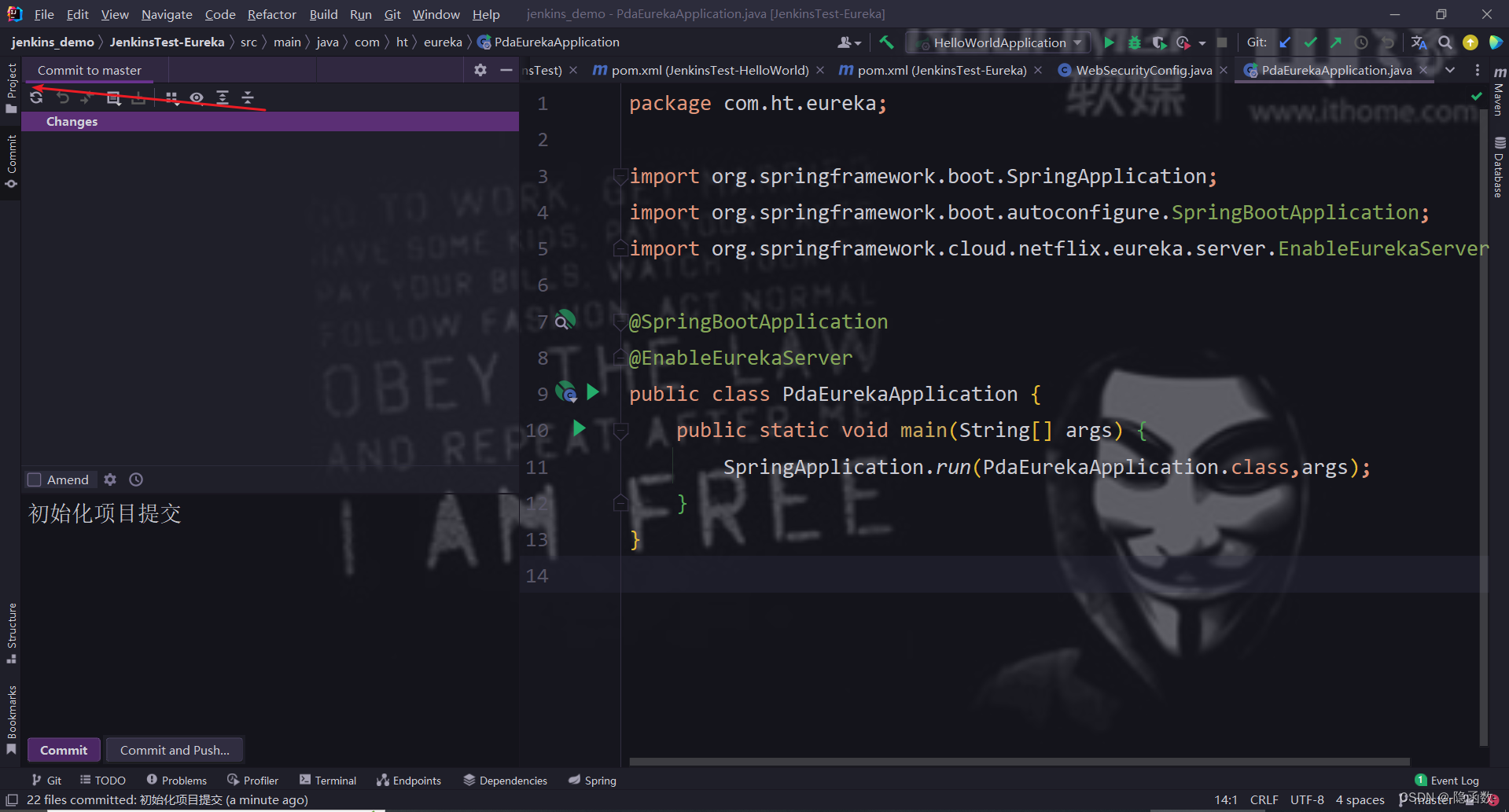Toggle Commit tool window sidebar
Viewport: 1509px width, 812px height.
tap(11, 161)
